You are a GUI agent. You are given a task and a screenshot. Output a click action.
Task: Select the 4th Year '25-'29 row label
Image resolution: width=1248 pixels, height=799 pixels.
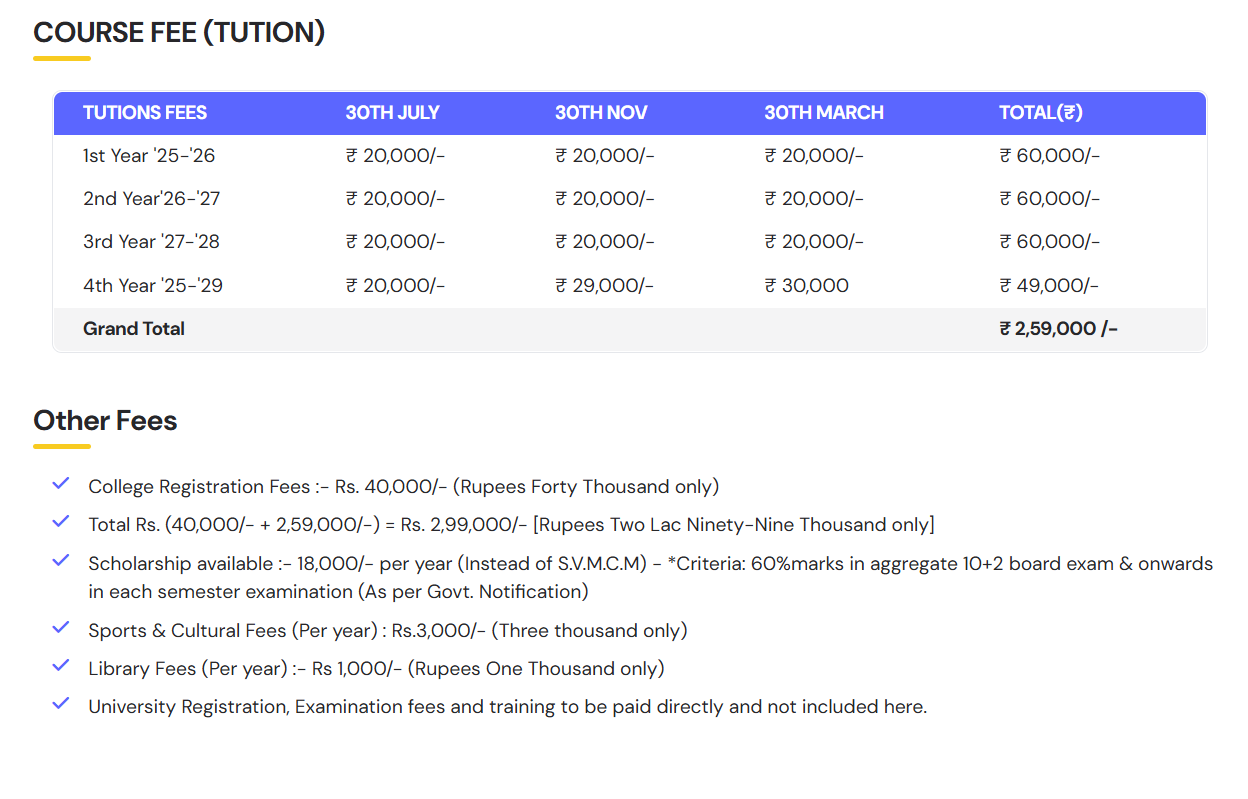pyautogui.click(x=153, y=286)
